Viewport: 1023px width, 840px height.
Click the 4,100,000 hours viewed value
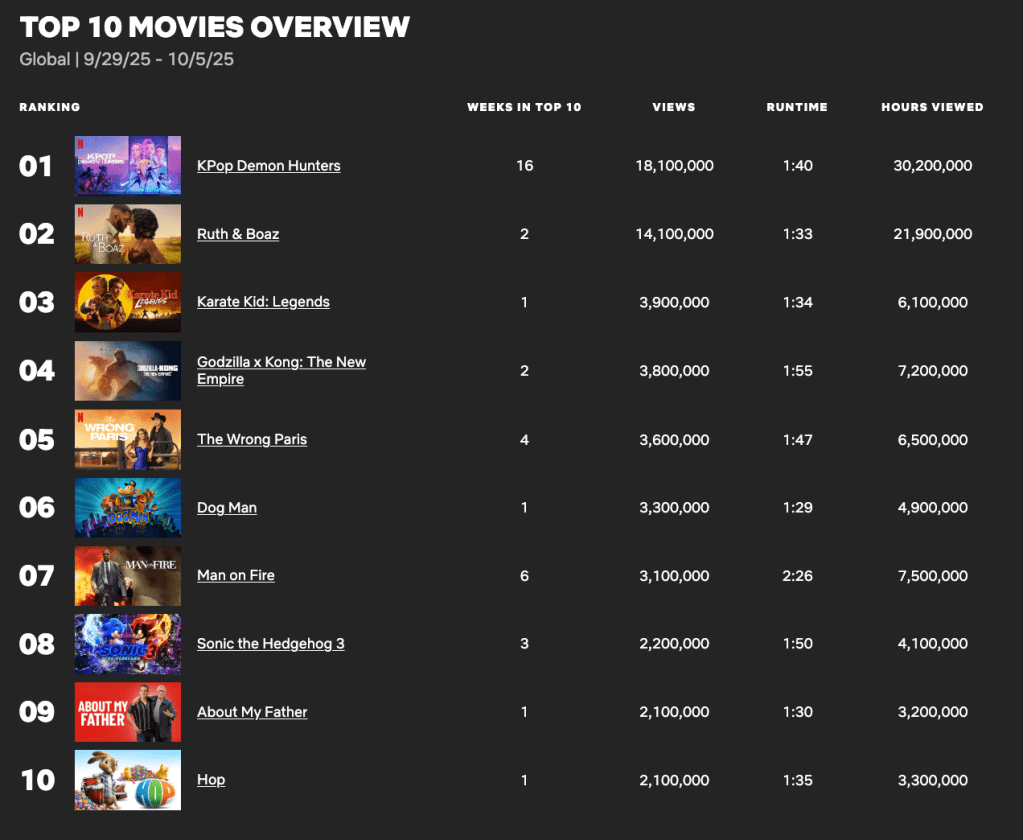pos(933,644)
